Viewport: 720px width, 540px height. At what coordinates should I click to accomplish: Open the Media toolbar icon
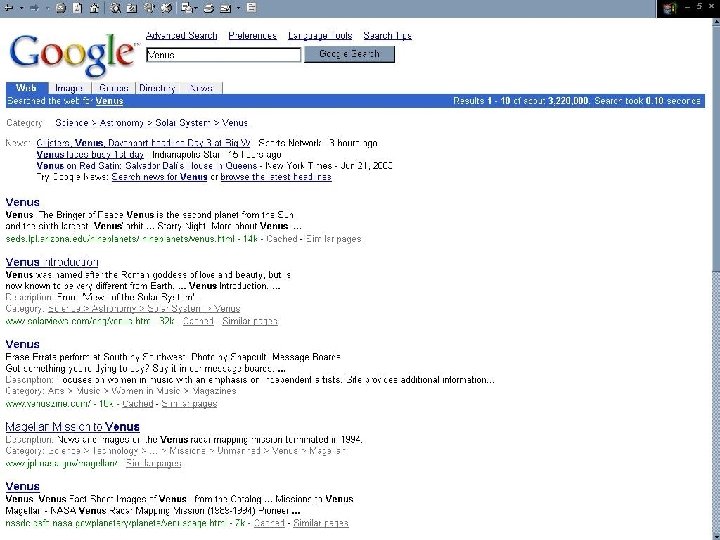tap(149, 7)
